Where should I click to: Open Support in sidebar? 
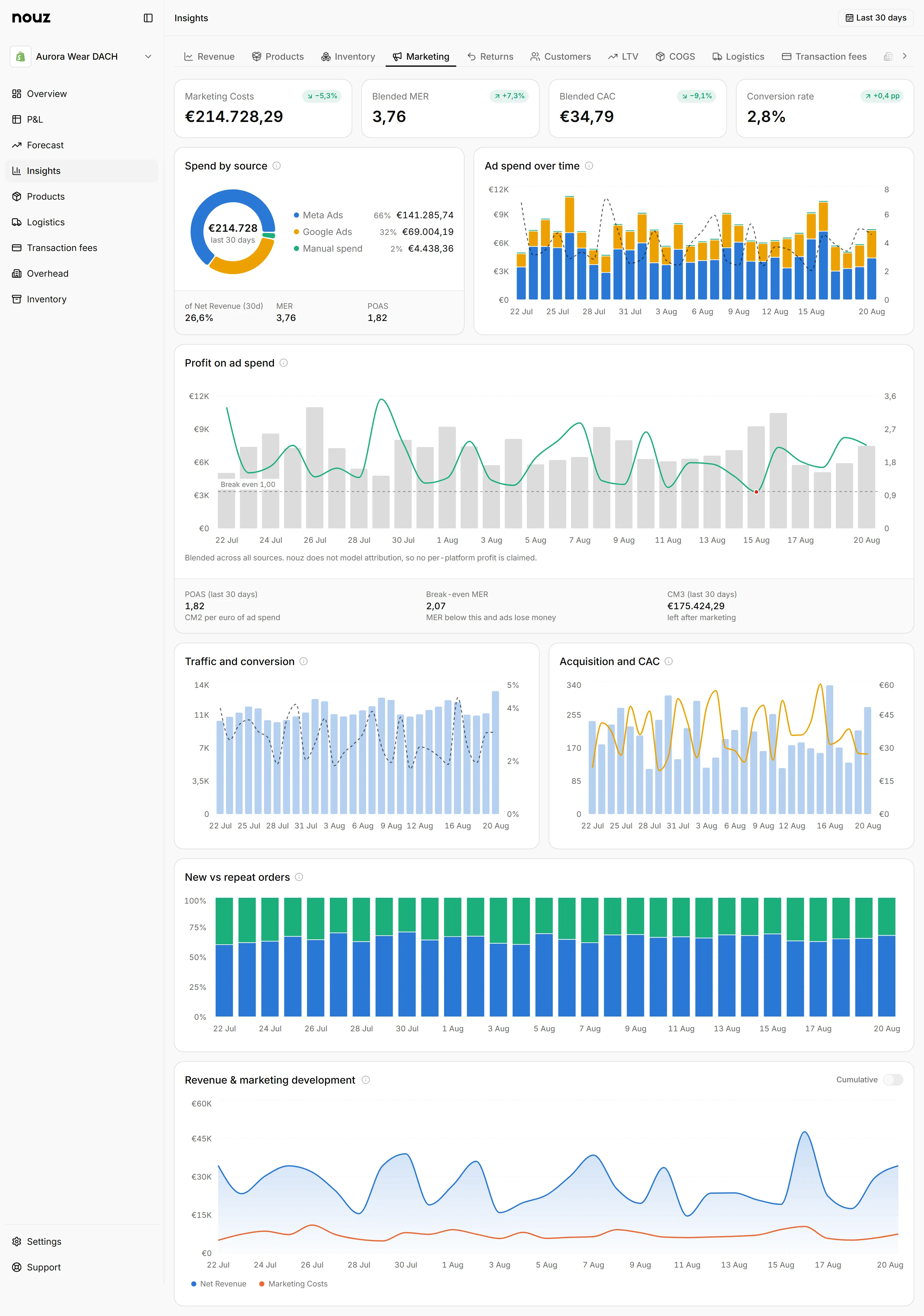click(81, 1267)
